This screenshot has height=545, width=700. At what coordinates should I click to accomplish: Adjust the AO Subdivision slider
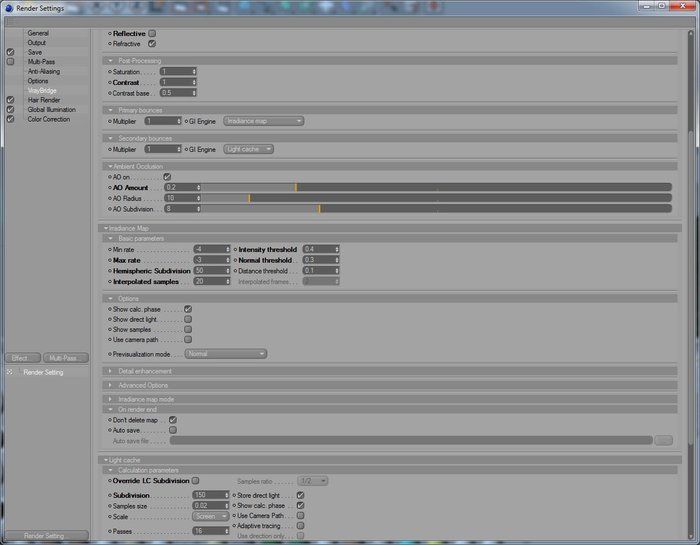(x=436, y=208)
